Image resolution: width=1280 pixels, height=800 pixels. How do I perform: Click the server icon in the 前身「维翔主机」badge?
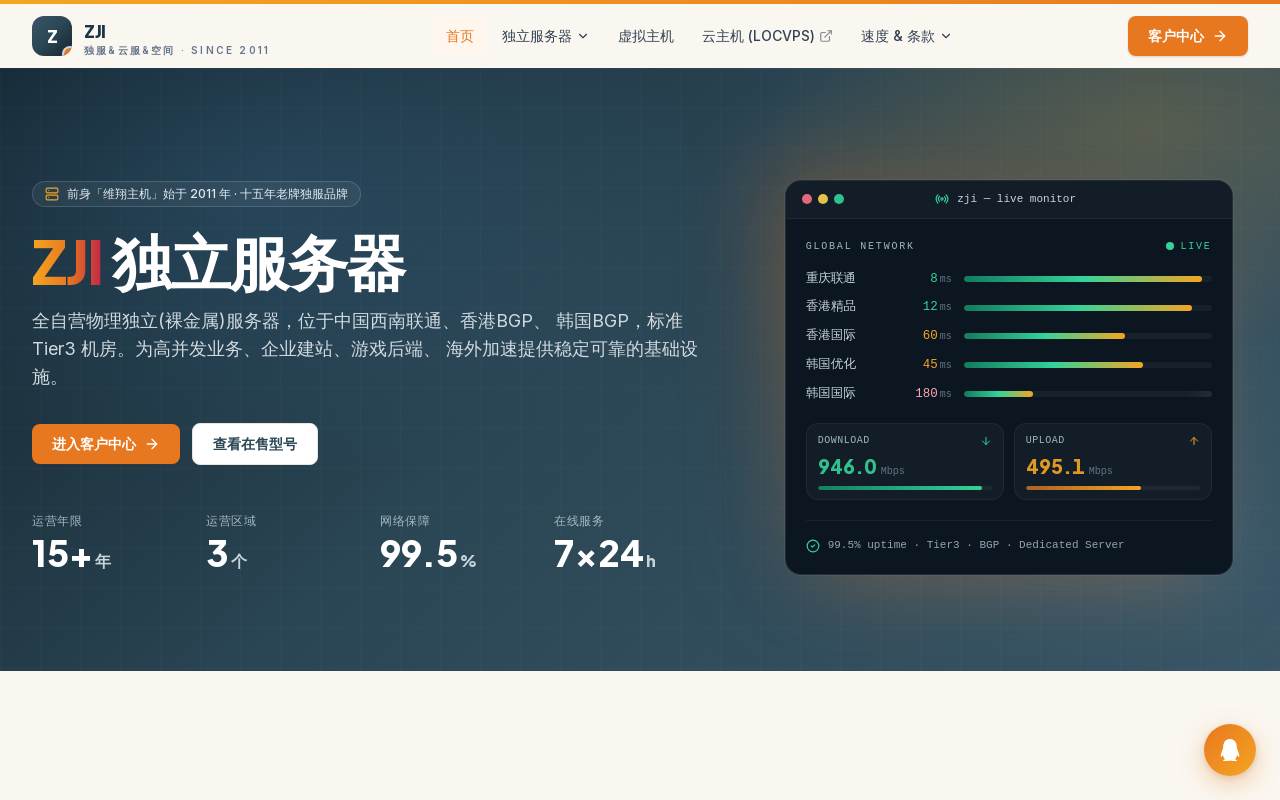(x=52, y=194)
